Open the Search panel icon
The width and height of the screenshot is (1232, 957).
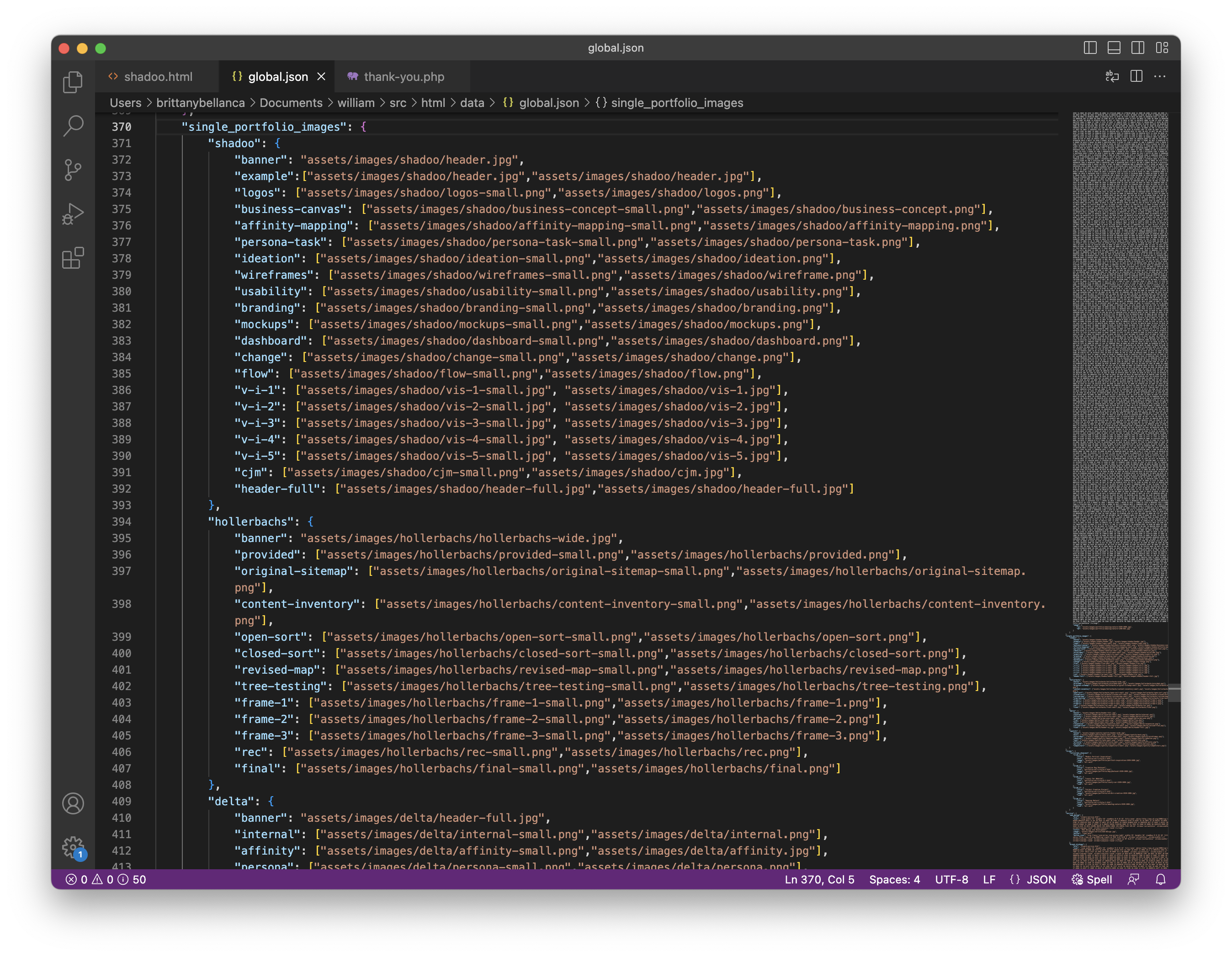(x=73, y=126)
